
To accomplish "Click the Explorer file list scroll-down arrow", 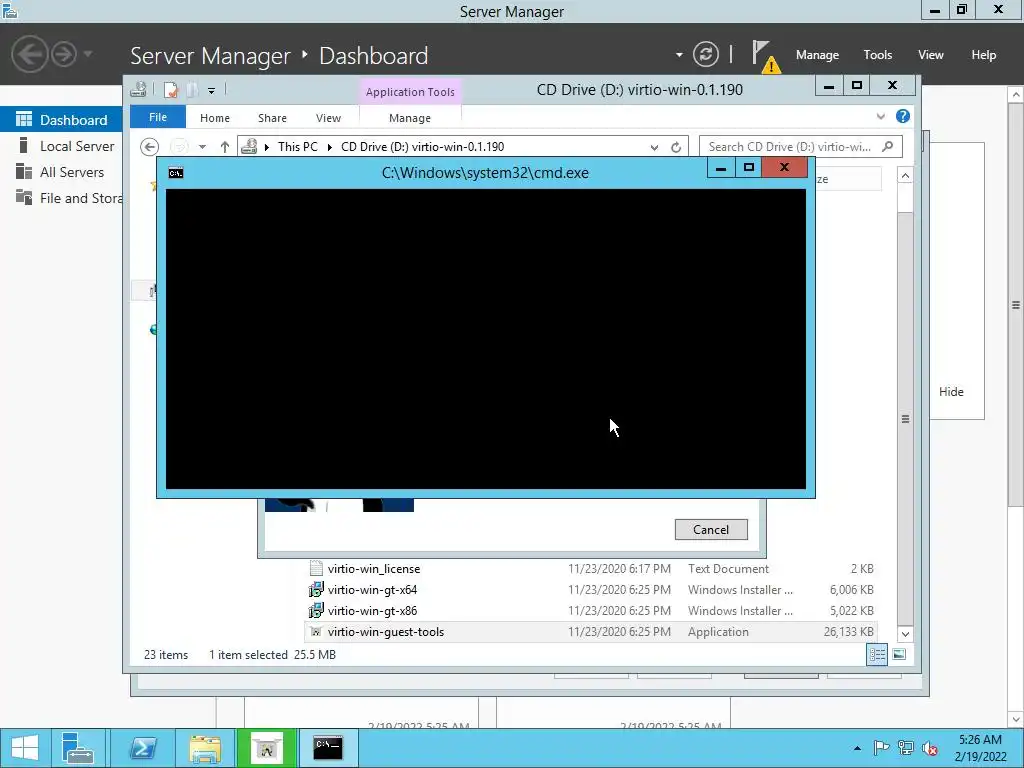I will (905, 633).
